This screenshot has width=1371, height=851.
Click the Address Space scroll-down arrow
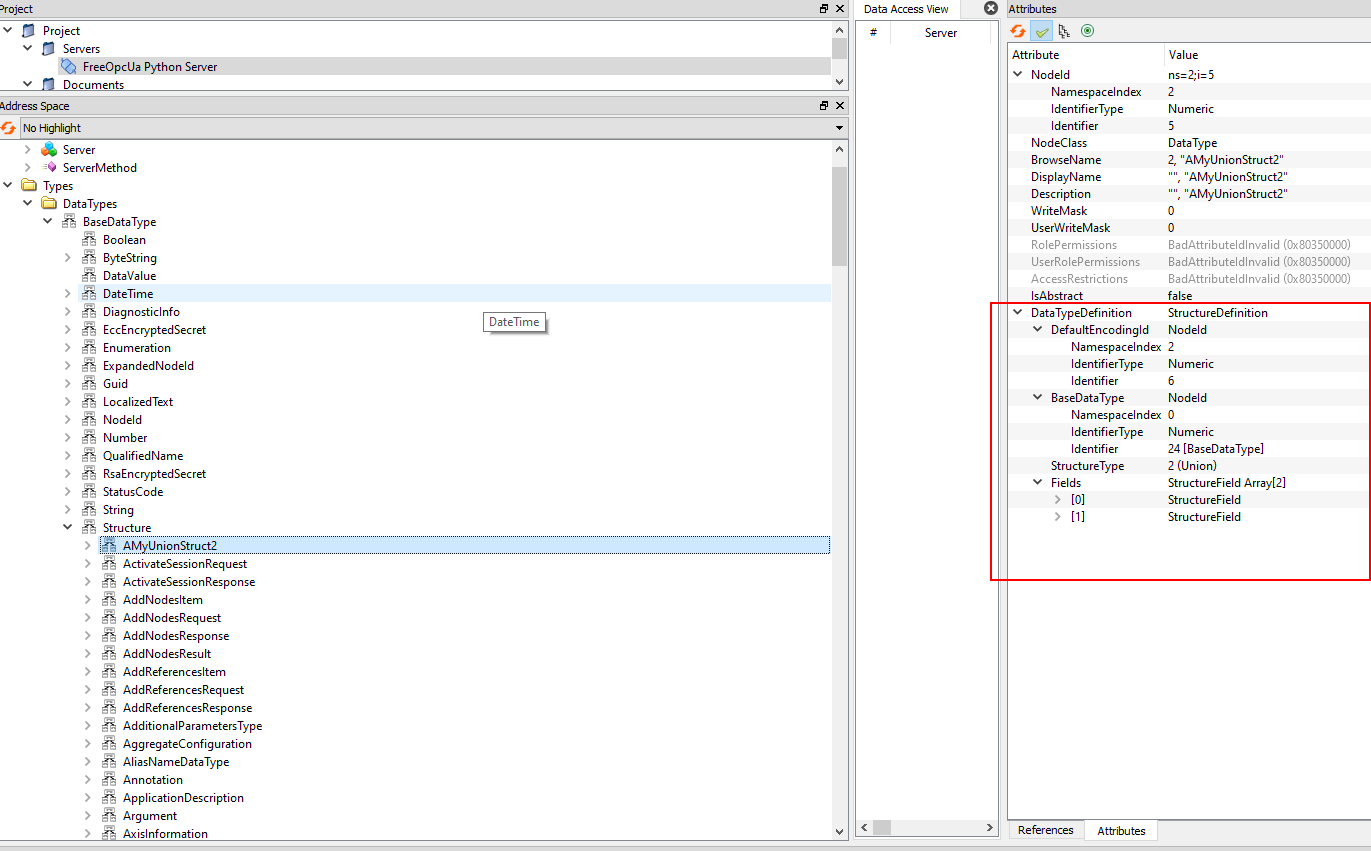pos(839,831)
